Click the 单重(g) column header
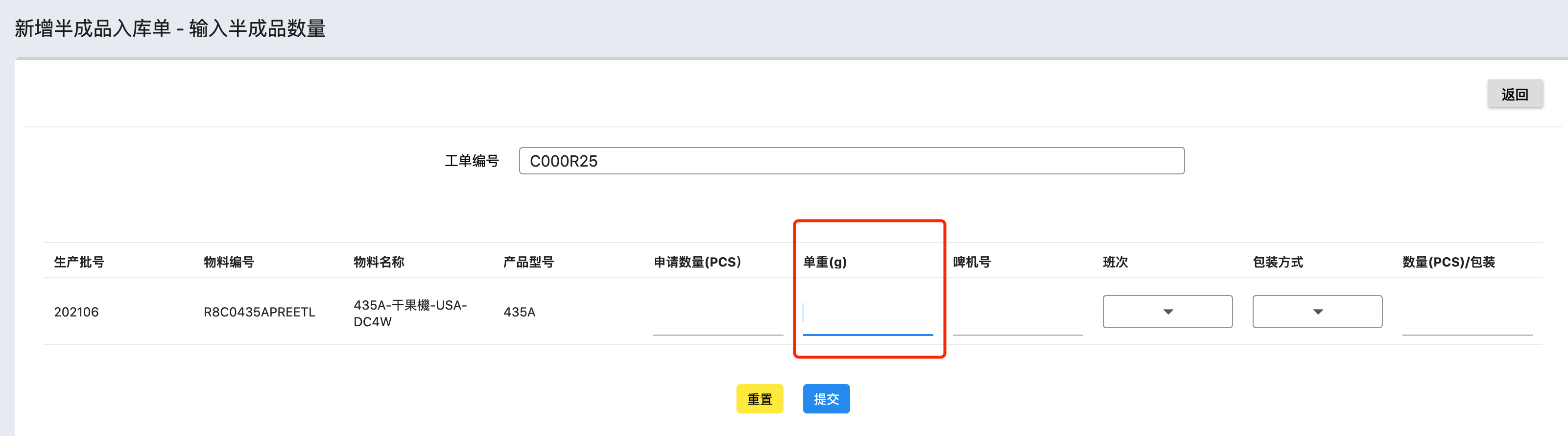 pos(825,262)
